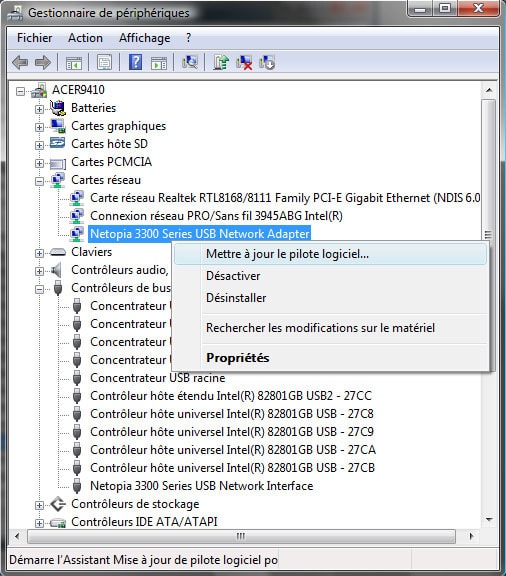Choose Mettre à jour le pilote logiciel...
The width and height of the screenshot is (506, 576).
point(331,254)
